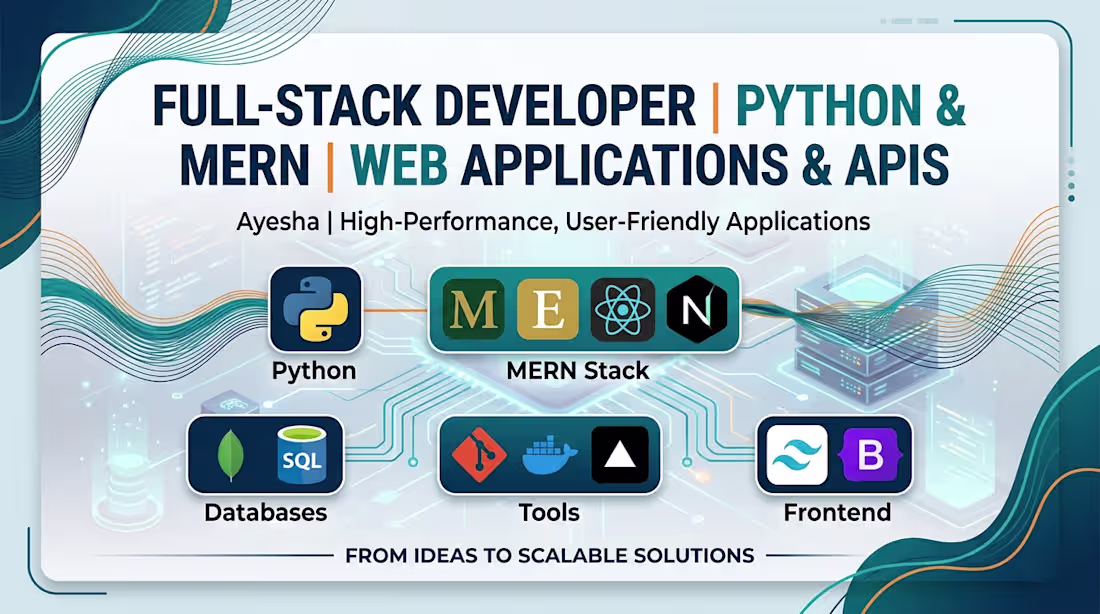The image size is (1100, 614).
Task: Click the Bootstrap 'B' icon
Action: pyautogui.click(x=871, y=455)
